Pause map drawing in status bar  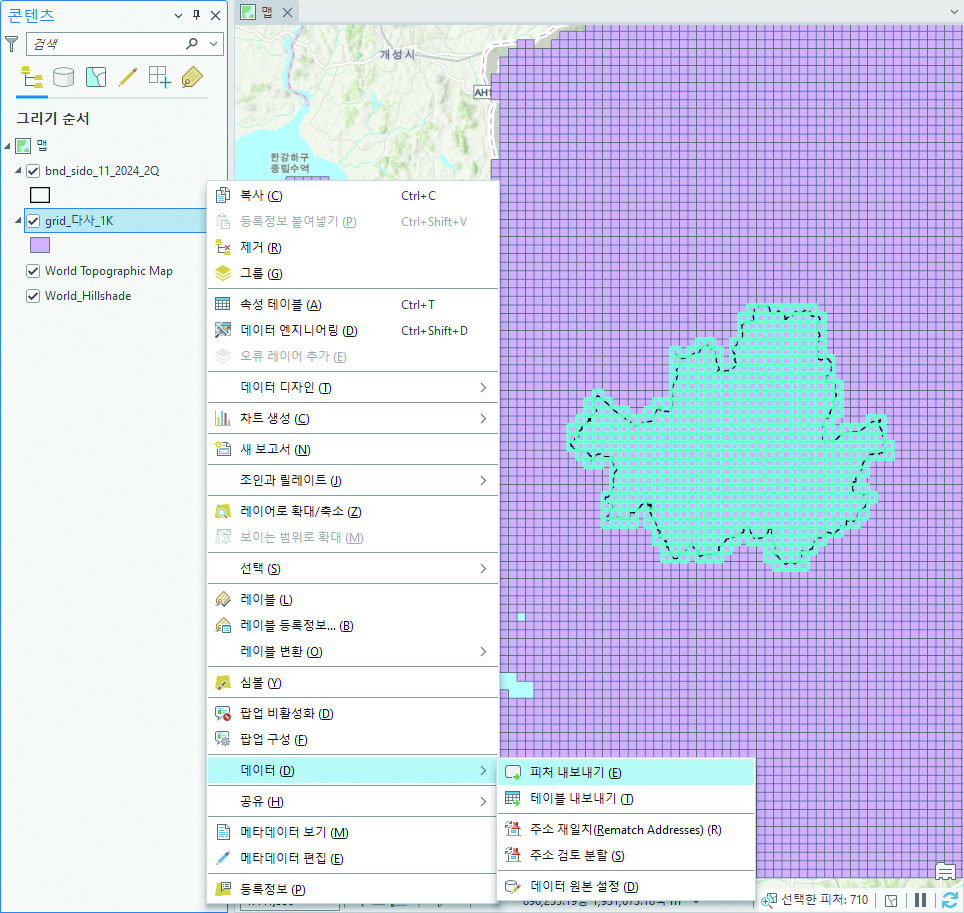pyautogui.click(x=920, y=900)
